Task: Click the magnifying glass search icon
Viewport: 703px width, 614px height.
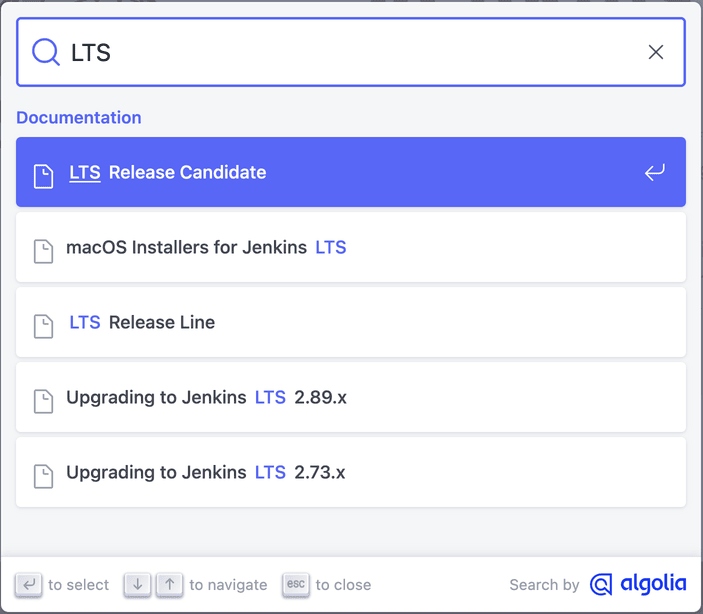Action: (46, 52)
